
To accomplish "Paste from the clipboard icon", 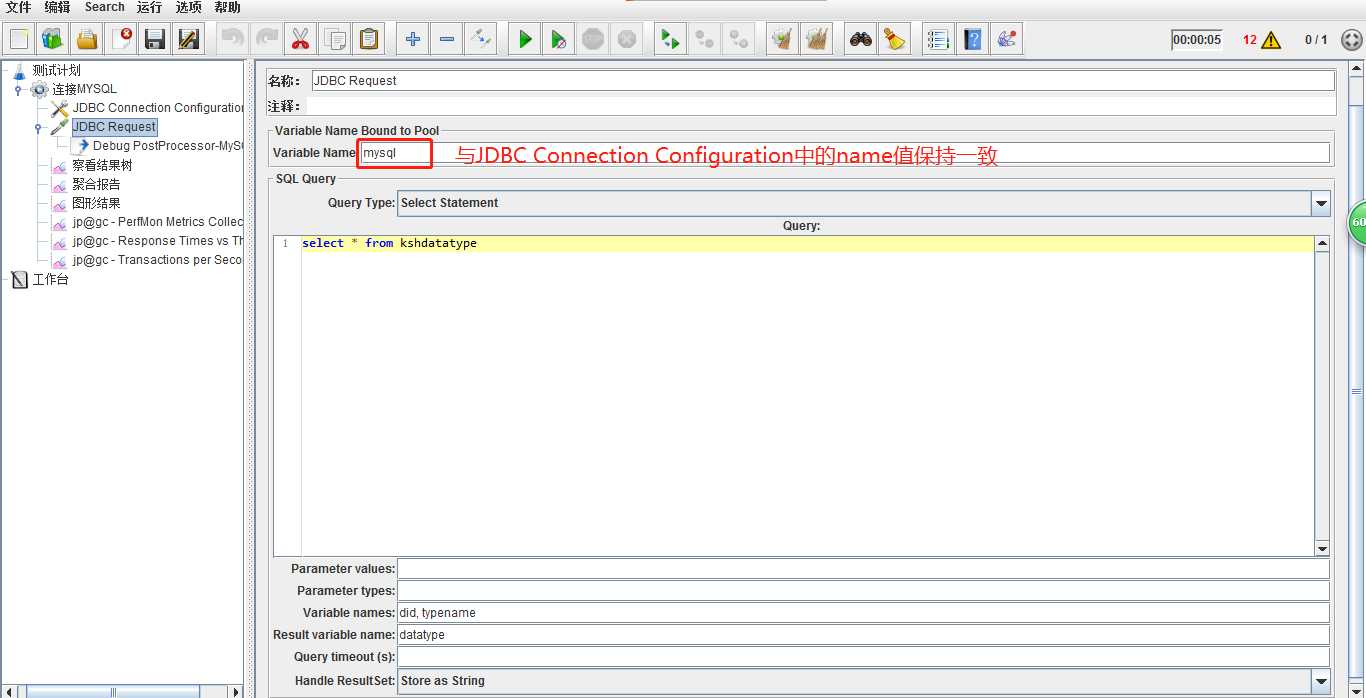I will click(369, 39).
